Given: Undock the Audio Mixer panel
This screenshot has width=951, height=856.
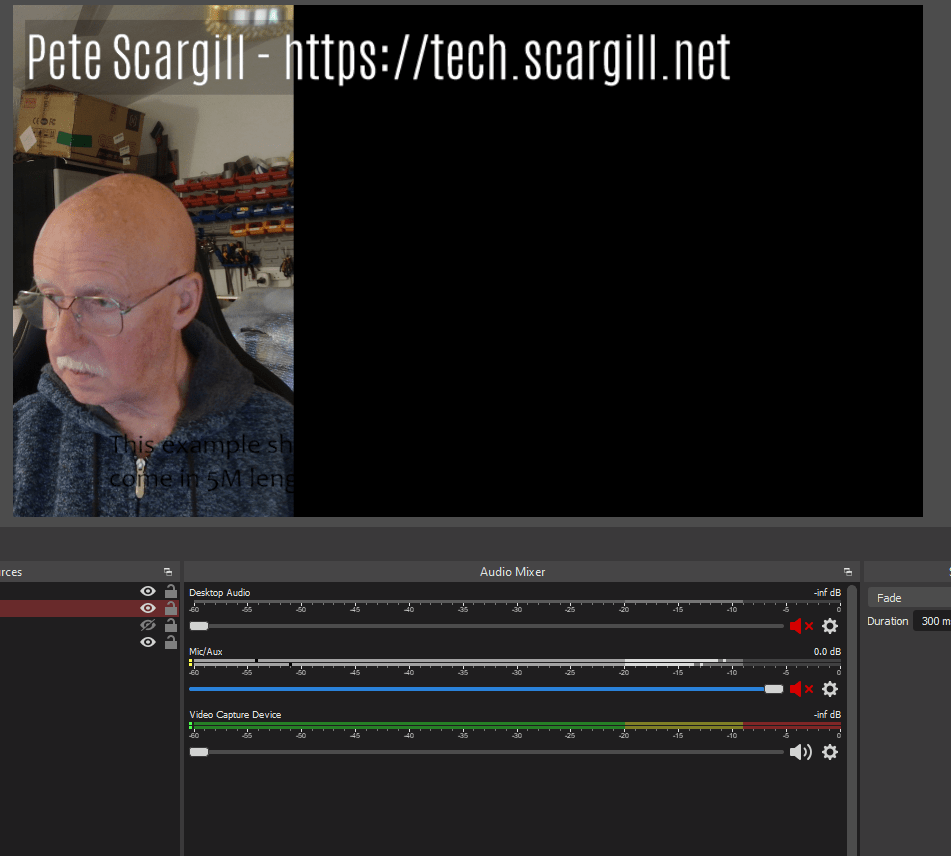Looking at the screenshot, I should (848, 572).
